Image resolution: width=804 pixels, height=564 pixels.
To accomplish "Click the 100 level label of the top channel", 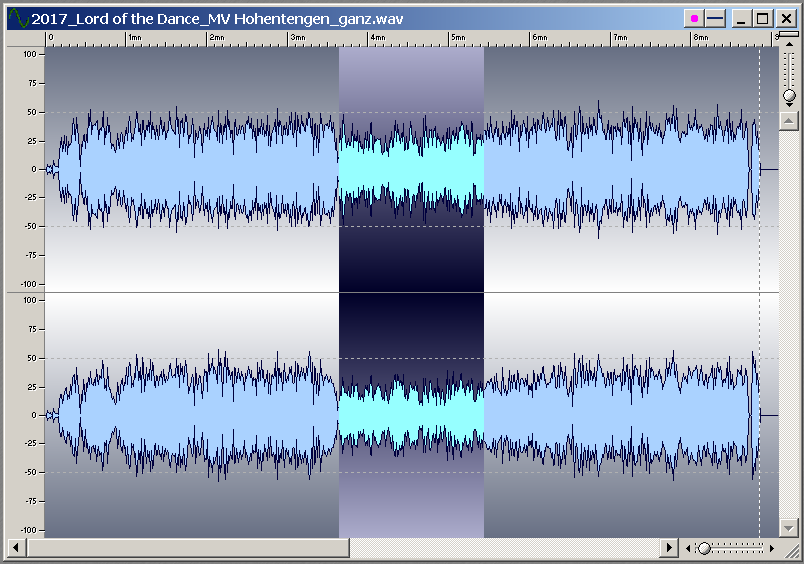I will 30,54.
